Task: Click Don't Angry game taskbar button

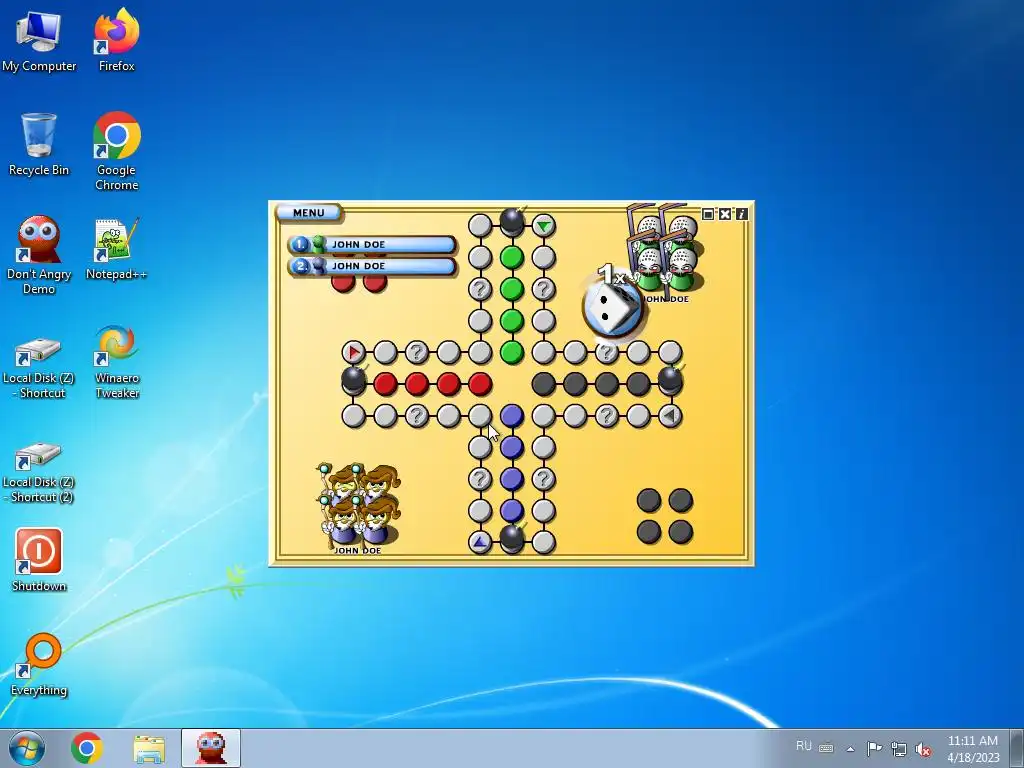Action: (211, 748)
